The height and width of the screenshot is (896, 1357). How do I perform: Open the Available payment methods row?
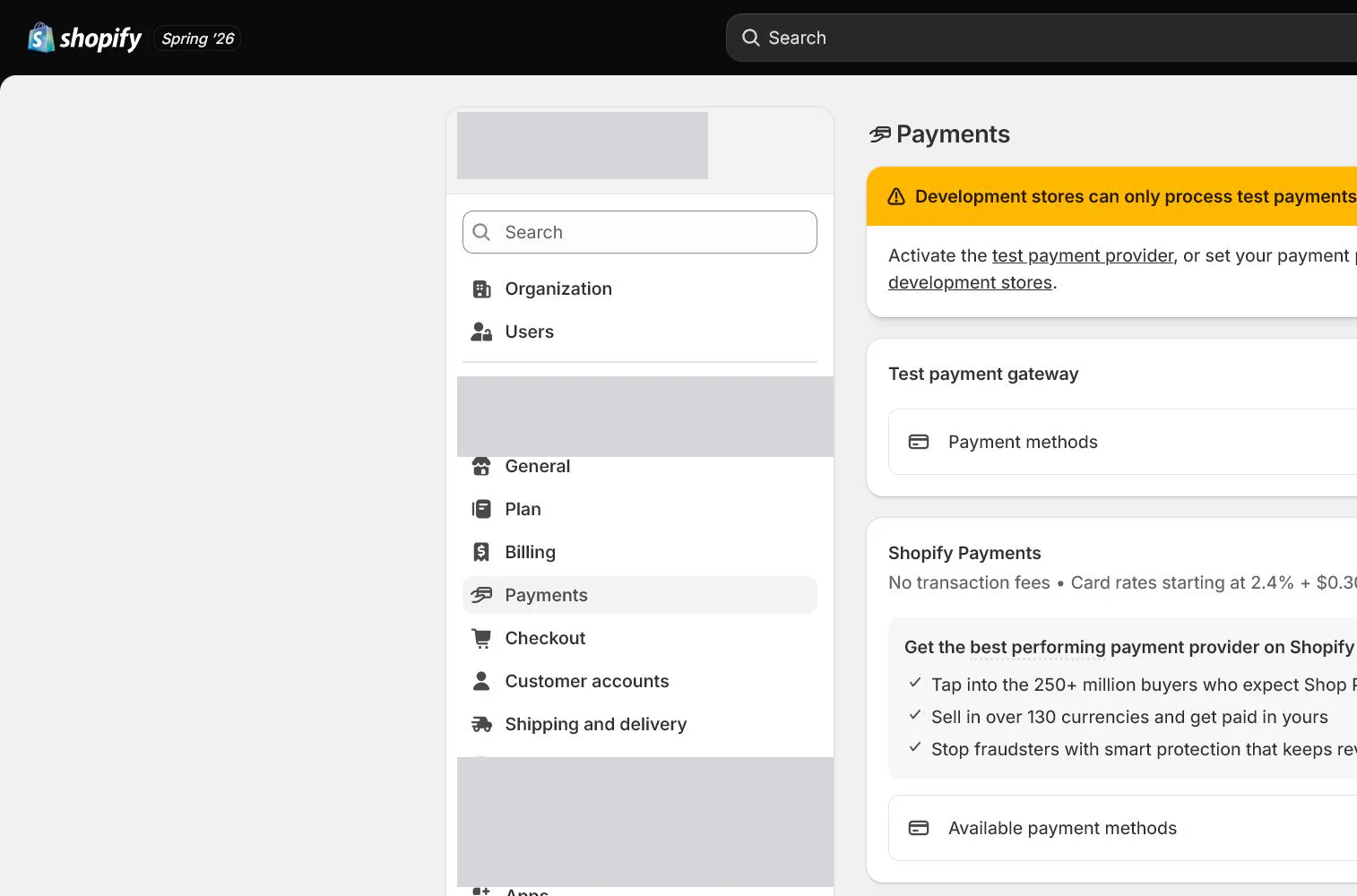pos(1122,828)
